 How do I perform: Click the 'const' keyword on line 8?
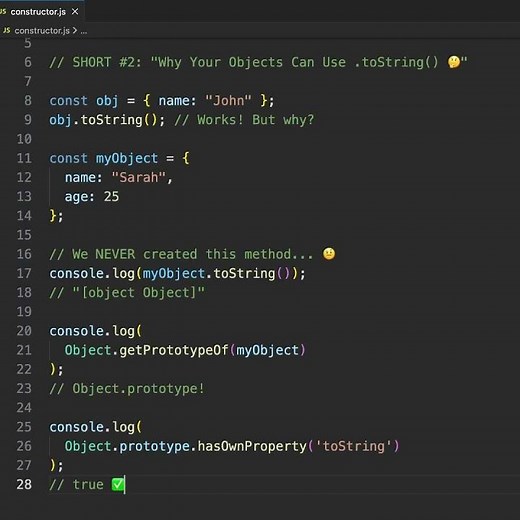click(68, 101)
